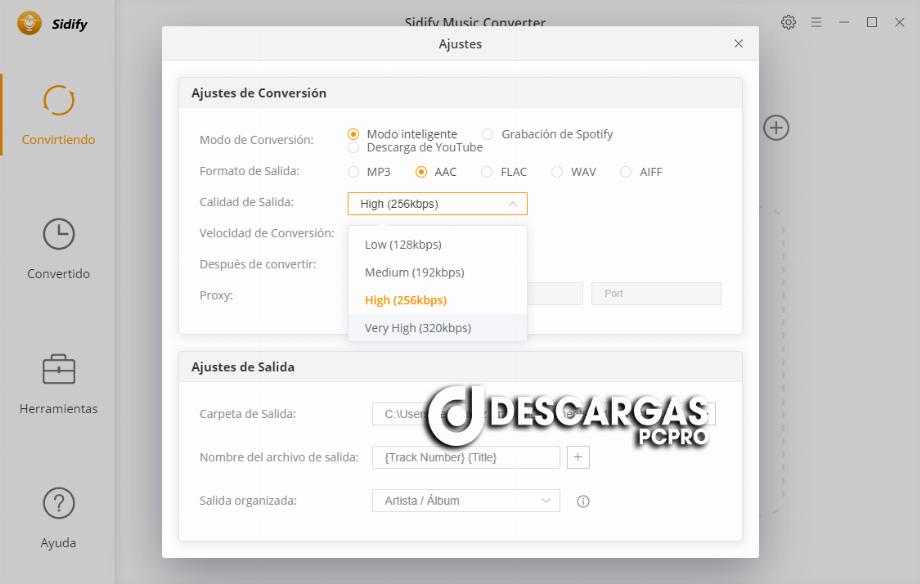Add tag with plus button next to filename
The height and width of the screenshot is (584, 920).
coord(578,457)
